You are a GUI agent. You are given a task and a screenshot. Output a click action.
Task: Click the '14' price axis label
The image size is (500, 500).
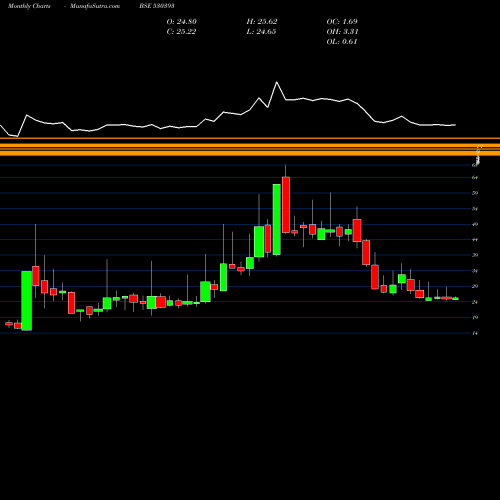pyautogui.click(x=475, y=333)
